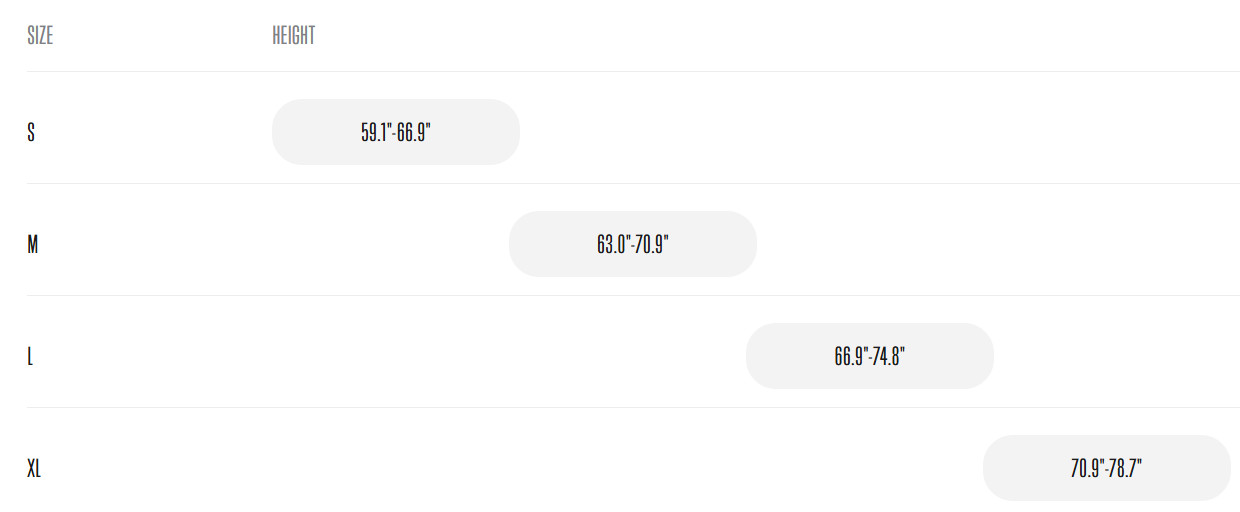
Task: Click the 70.9" minimum value in XL row
Action: (1087, 468)
